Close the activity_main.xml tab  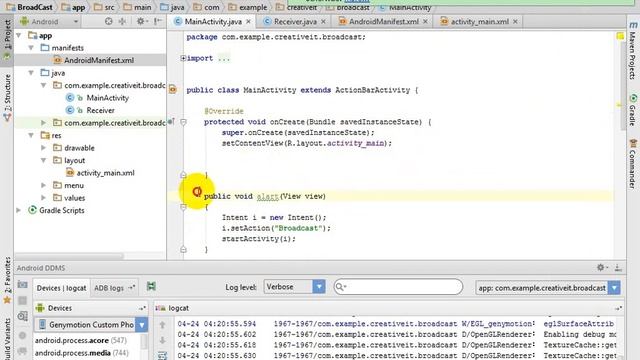515,22
